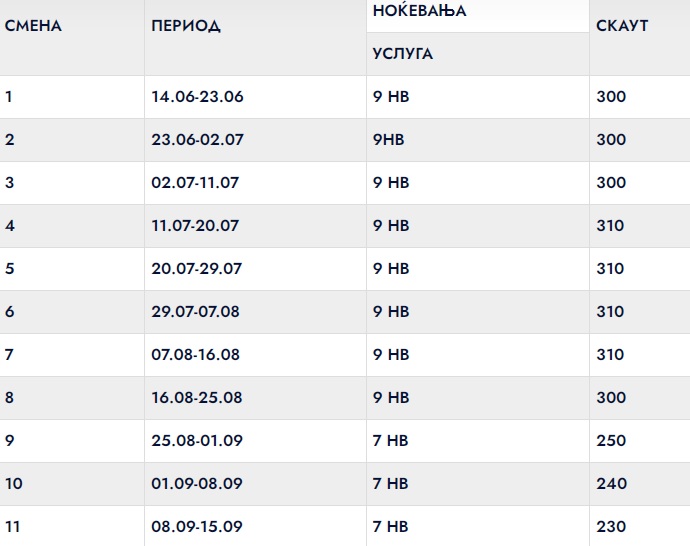Select the period 23.06-02.07 cell
This screenshot has width=690, height=546.
[198, 140]
